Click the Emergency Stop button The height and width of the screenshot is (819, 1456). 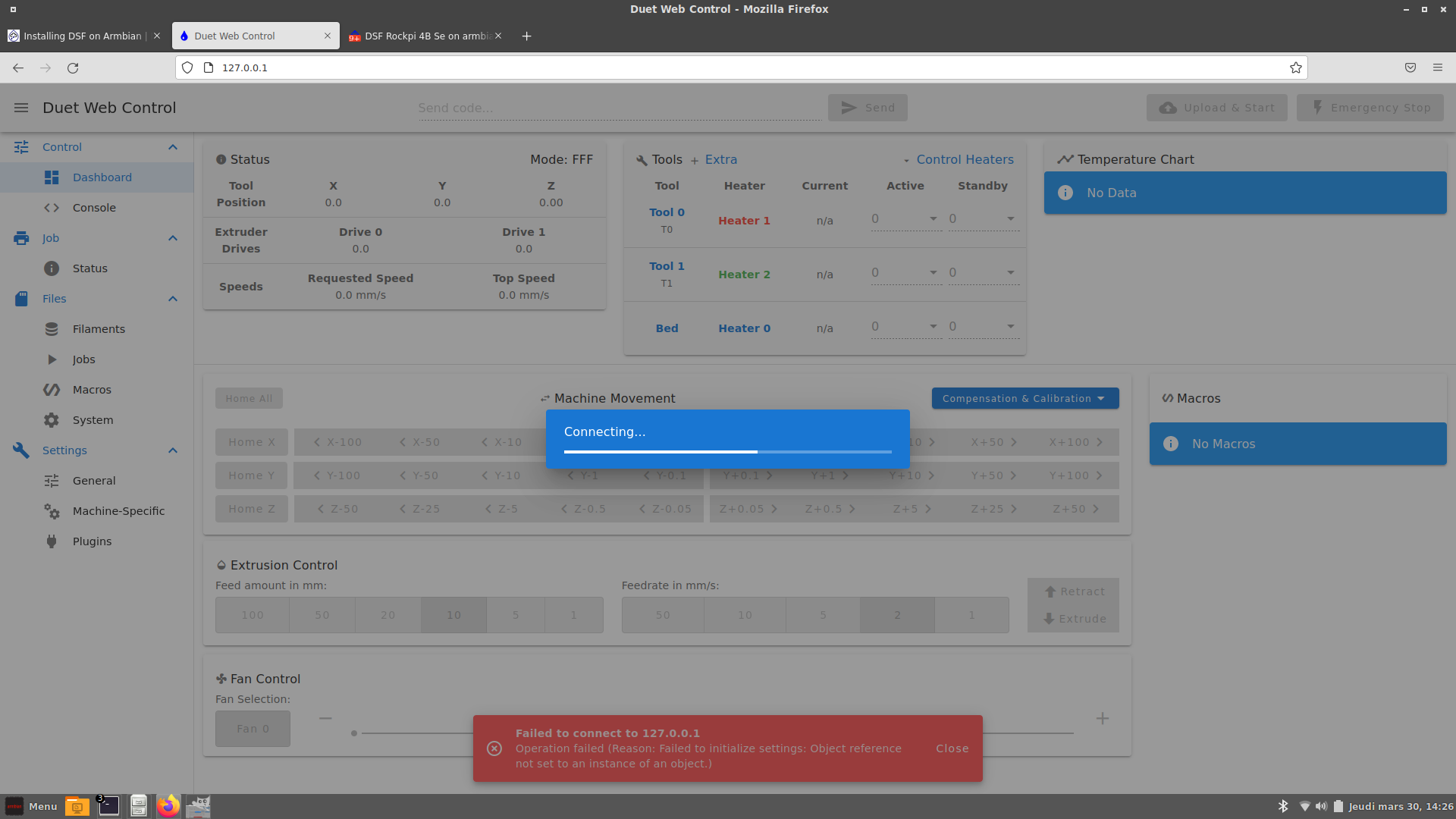[1370, 108]
